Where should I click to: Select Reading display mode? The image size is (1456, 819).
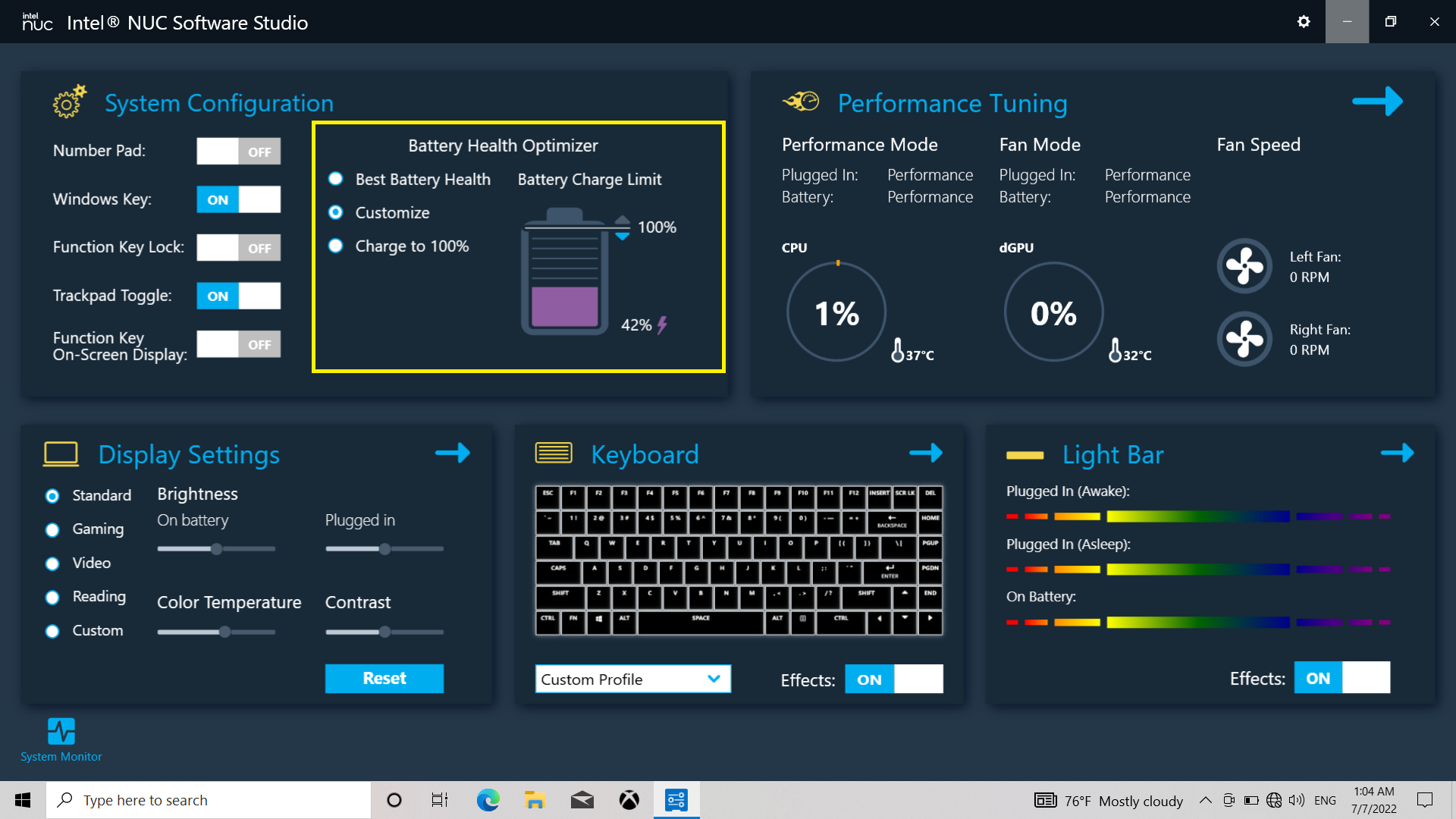coord(52,598)
